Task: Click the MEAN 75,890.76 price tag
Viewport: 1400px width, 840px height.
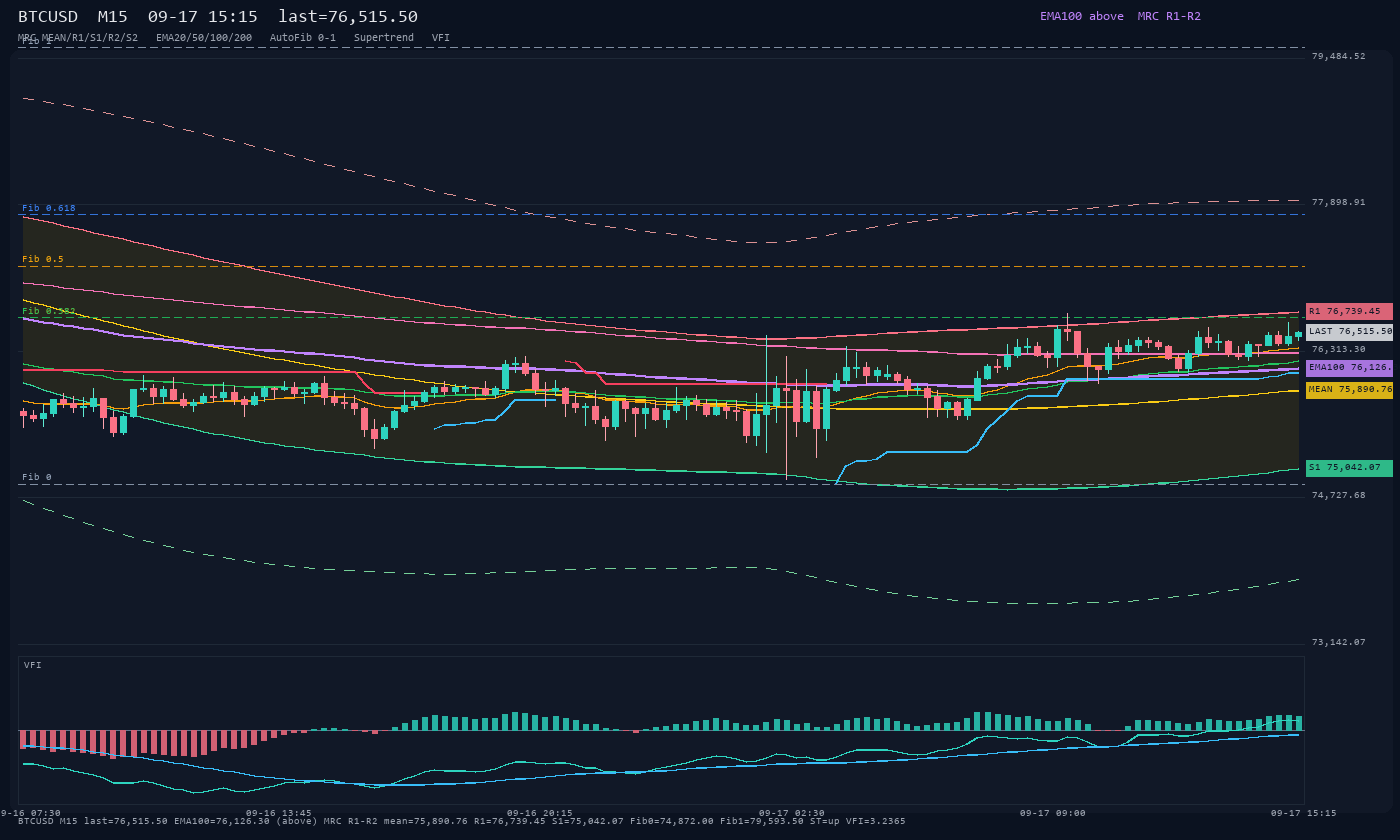Action: [1349, 389]
